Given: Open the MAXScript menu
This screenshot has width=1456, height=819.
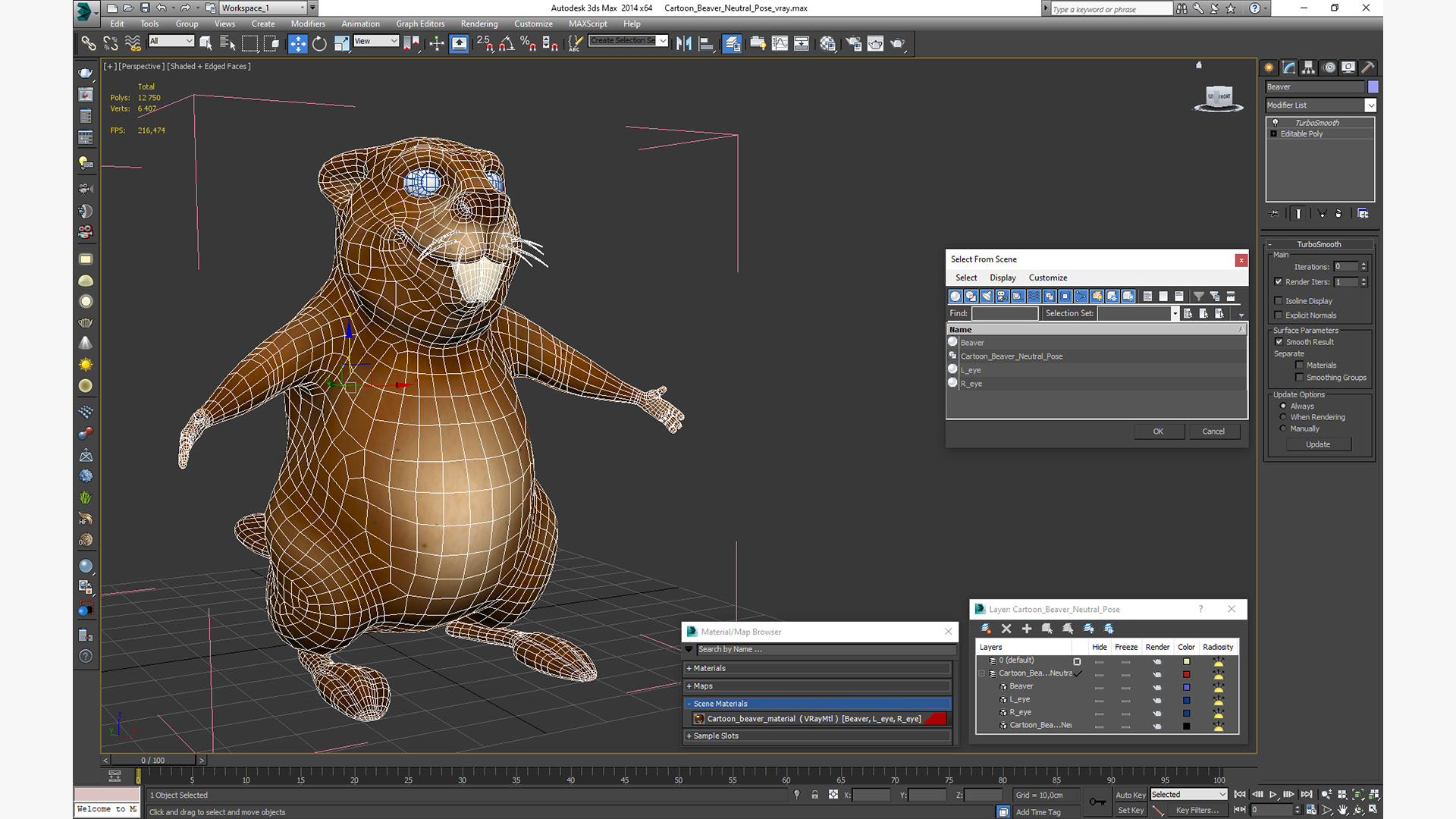Looking at the screenshot, I should 588,24.
